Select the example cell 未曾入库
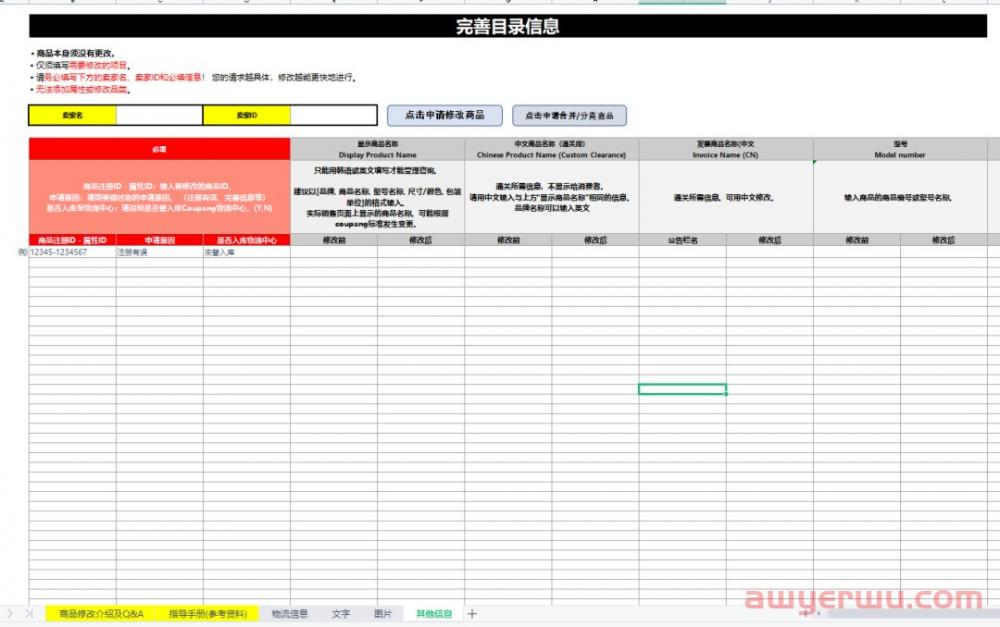 click(x=247, y=253)
